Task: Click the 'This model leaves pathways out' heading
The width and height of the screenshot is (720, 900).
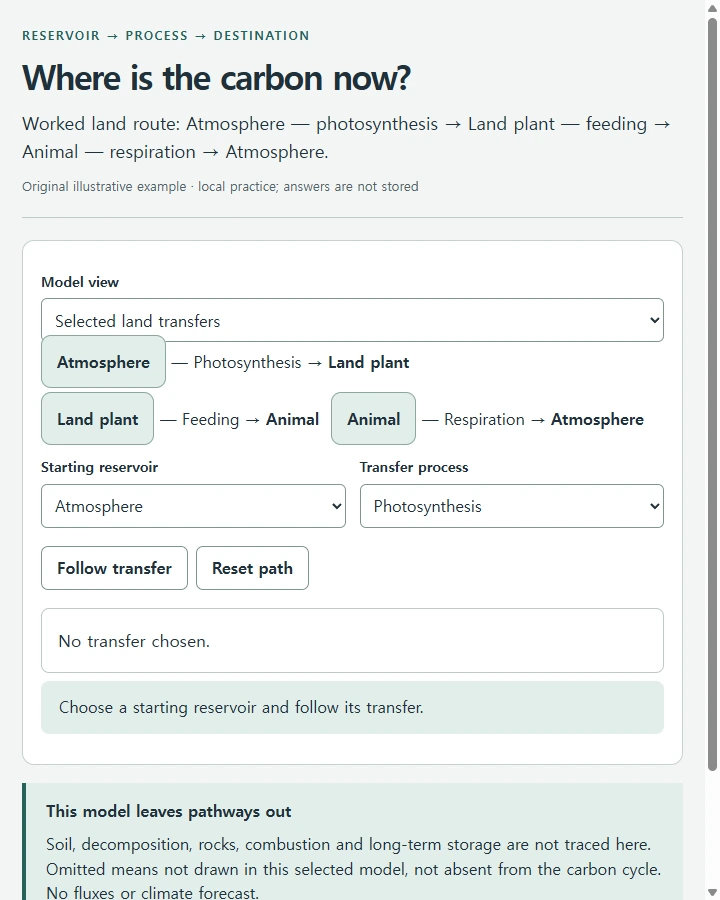Action: tap(169, 811)
